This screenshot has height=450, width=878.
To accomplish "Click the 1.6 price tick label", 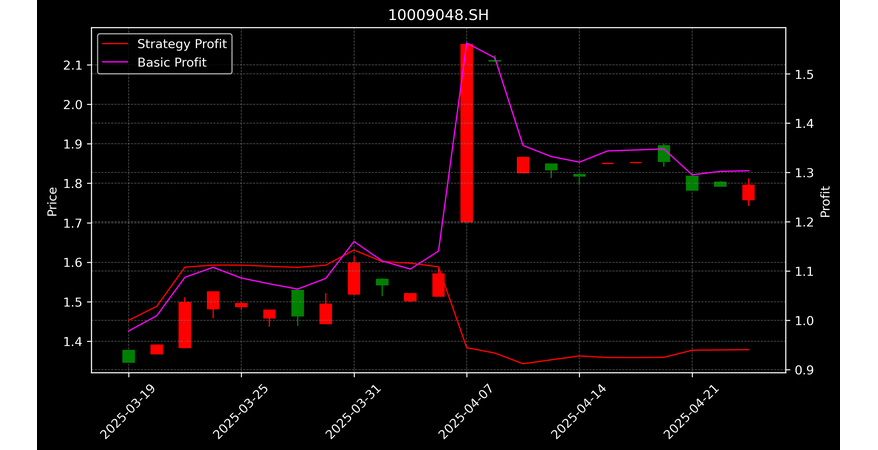I will [x=74, y=262].
